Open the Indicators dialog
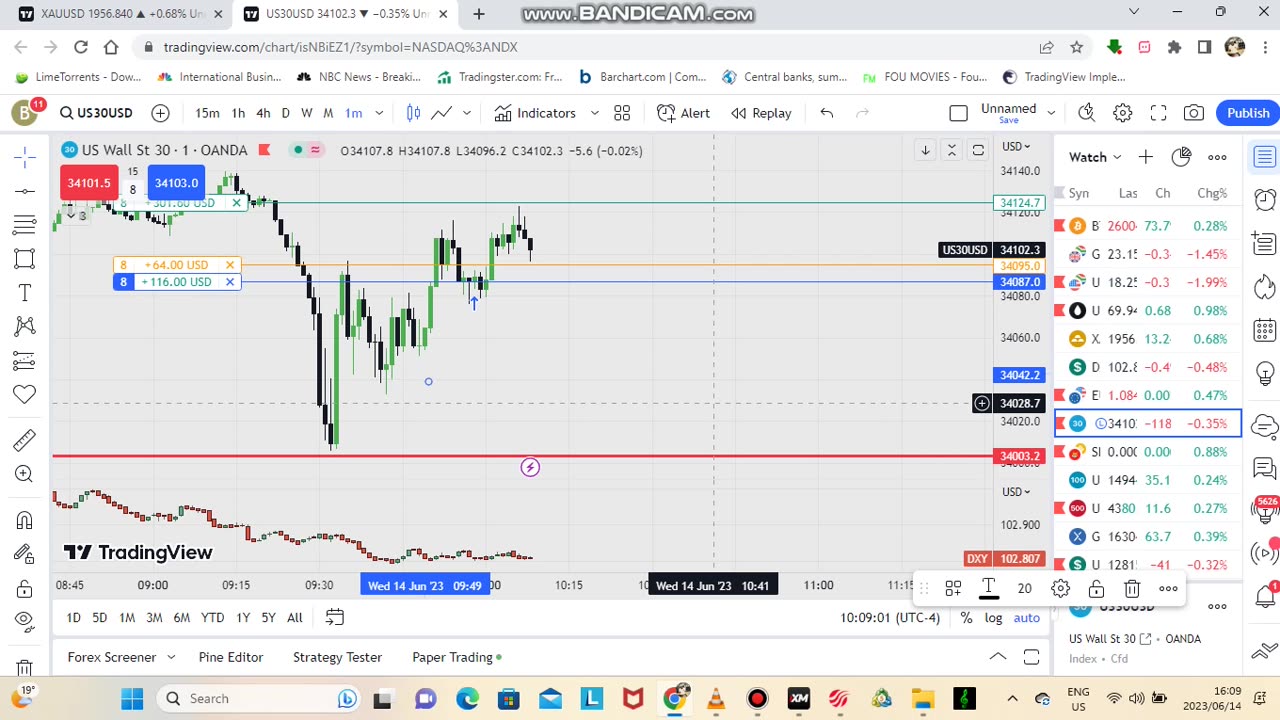Viewport: 1280px width, 720px height. pyautogui.click(x=535, y=113)
